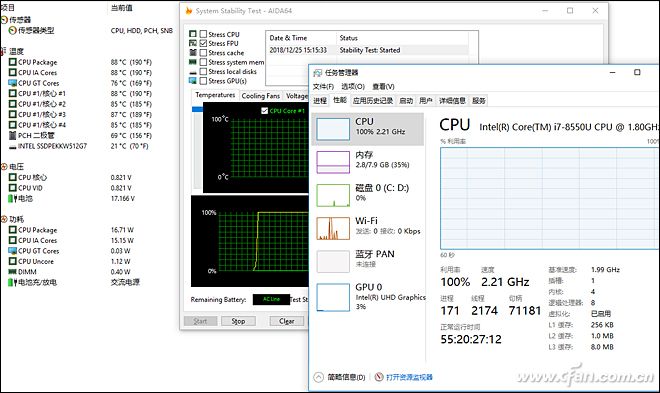
Task: Click the PCH 二极管 sensor icon
Action: (13, 135)
